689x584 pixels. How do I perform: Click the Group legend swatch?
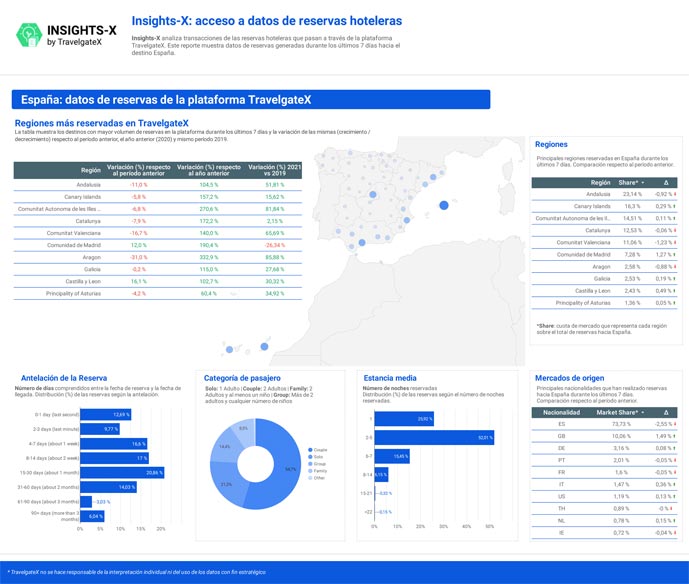pos(310,464)
